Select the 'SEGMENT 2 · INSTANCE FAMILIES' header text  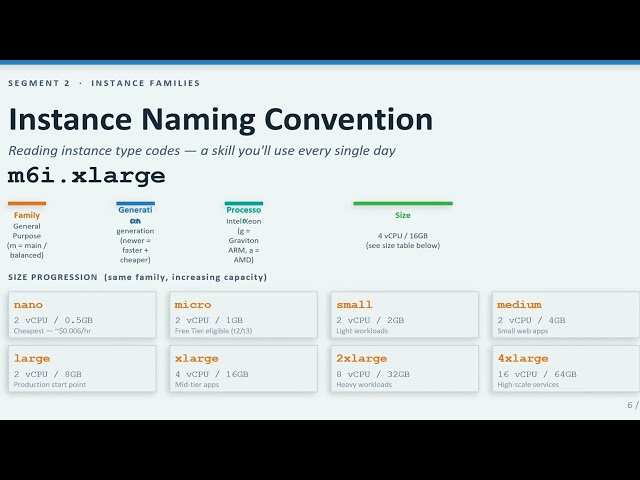click(x=104, y=83)
